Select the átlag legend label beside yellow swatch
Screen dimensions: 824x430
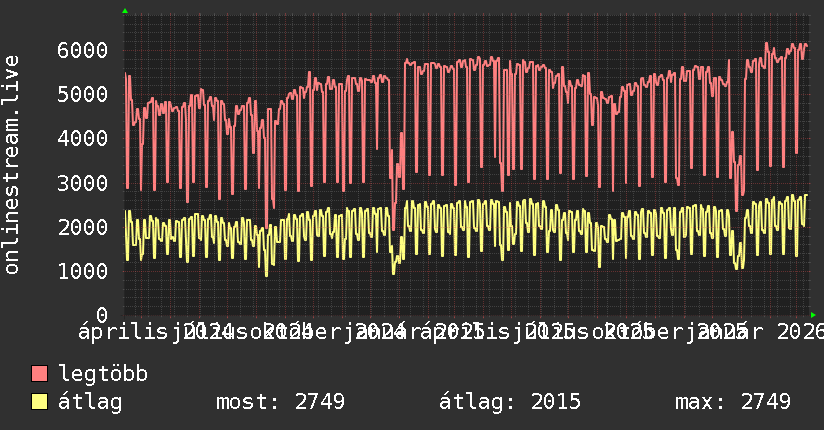(90, 402)
